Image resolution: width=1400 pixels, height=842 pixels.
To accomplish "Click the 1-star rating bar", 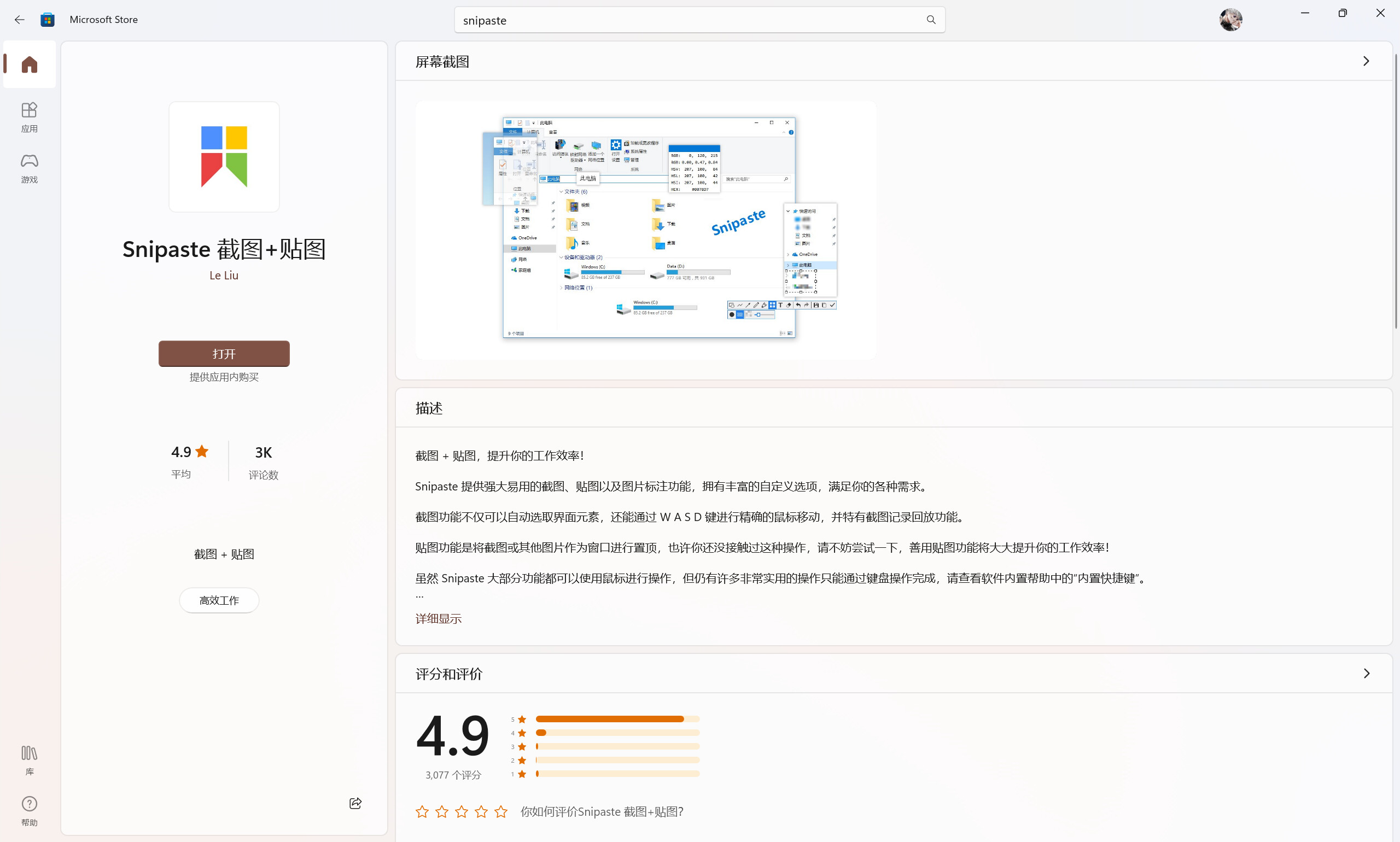I will click(x=617, y=773).
